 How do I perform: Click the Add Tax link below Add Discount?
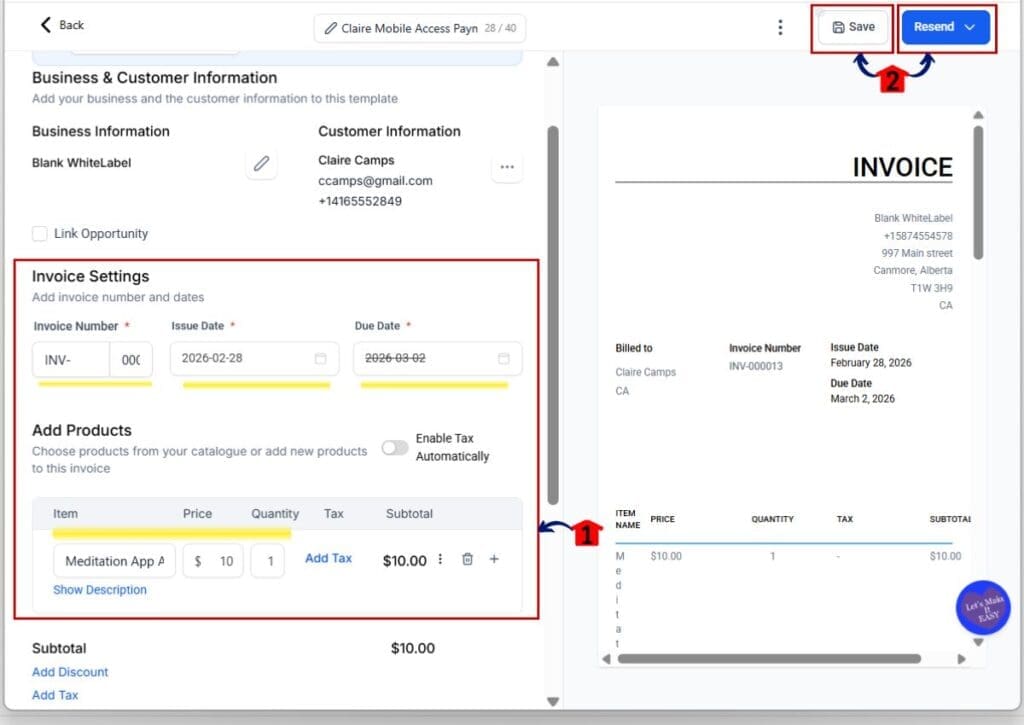click(x=55, y=694)
